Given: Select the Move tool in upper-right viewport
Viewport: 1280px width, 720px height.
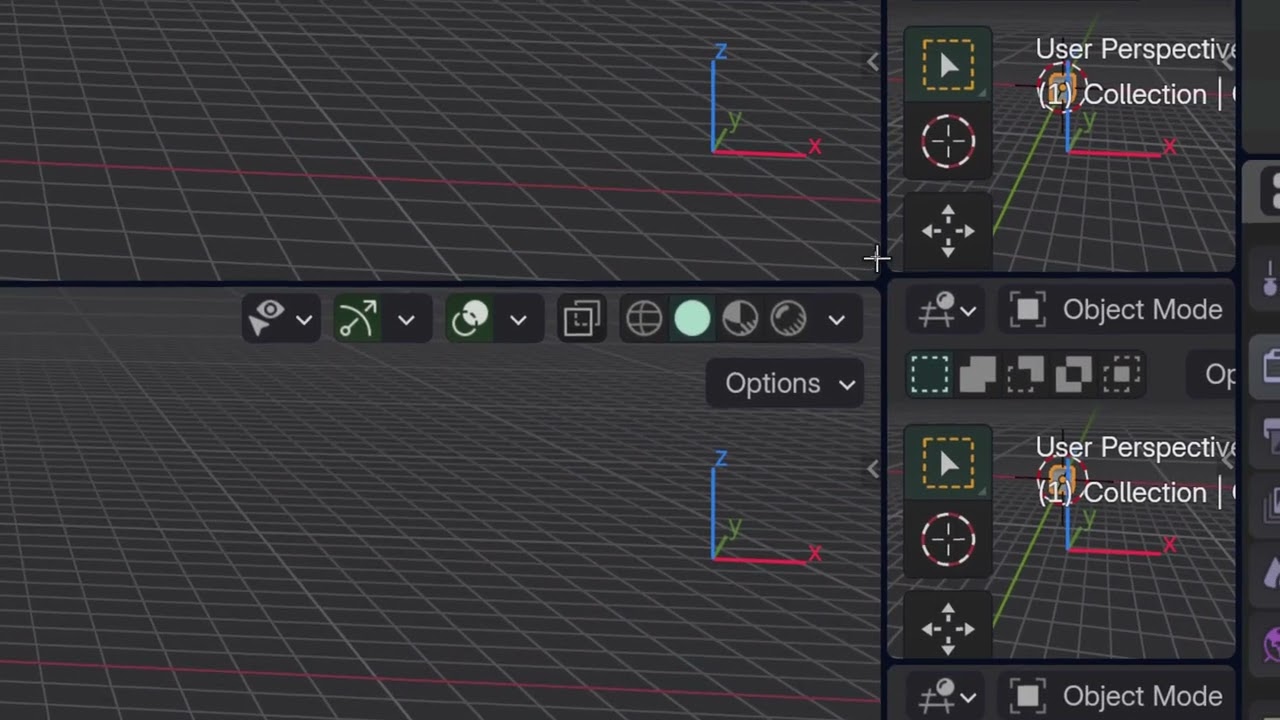Looking at the screenshot, I should coord(948,231).
